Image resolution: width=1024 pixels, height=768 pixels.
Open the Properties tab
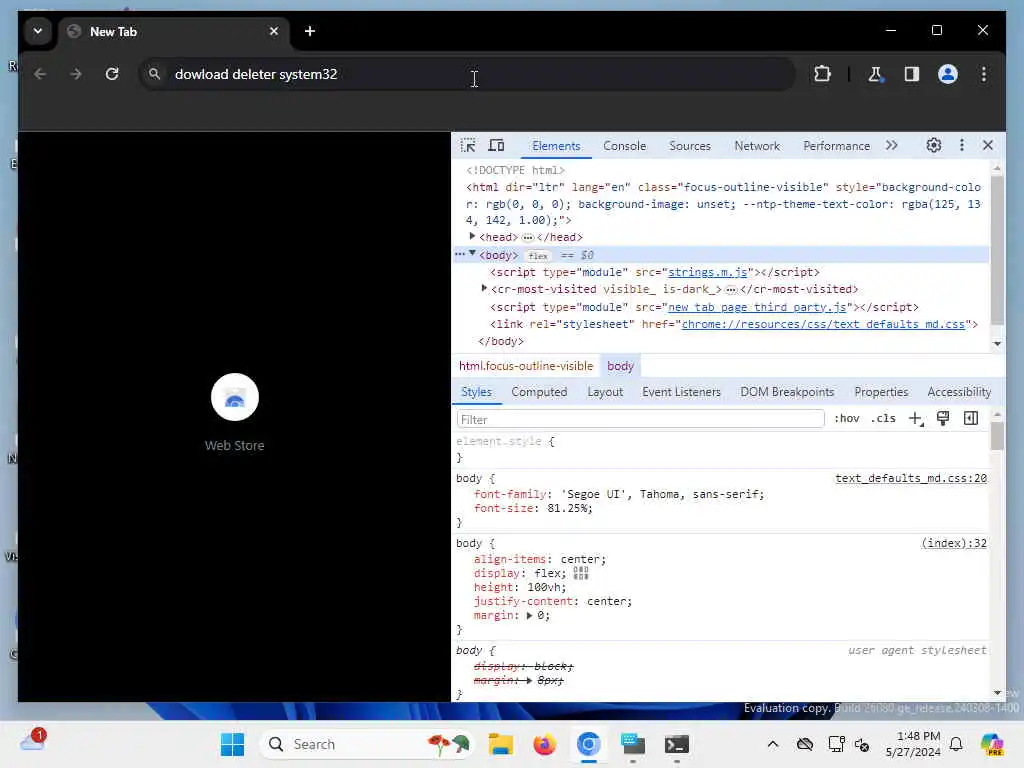click(881, 392)
